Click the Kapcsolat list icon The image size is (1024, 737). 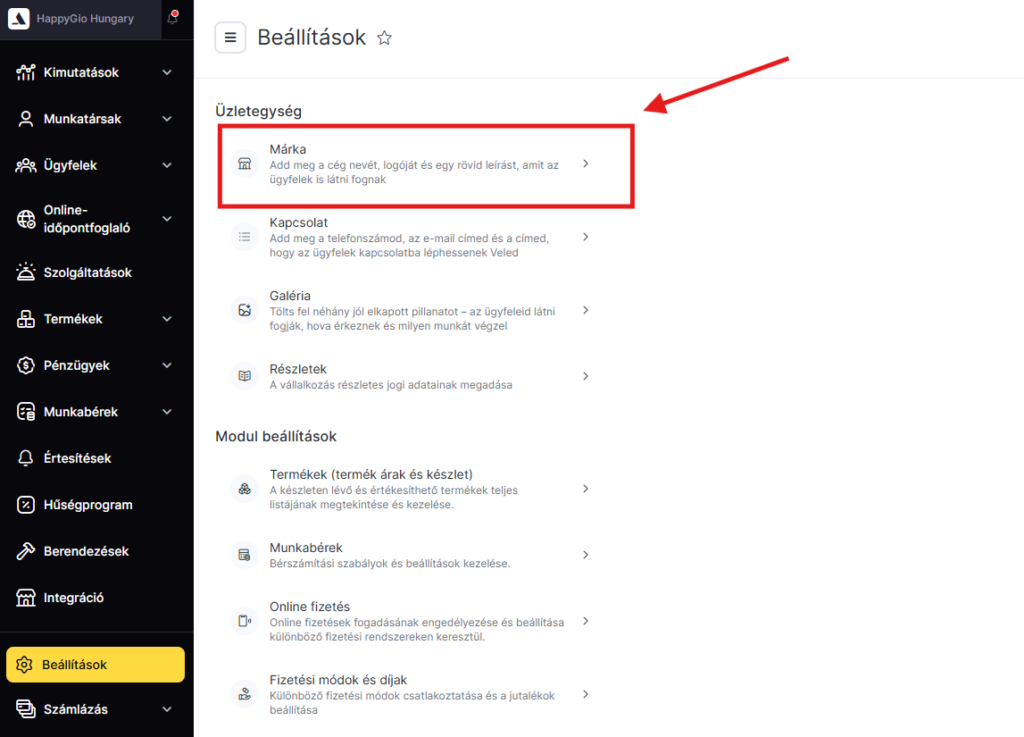tap(244, 237)
